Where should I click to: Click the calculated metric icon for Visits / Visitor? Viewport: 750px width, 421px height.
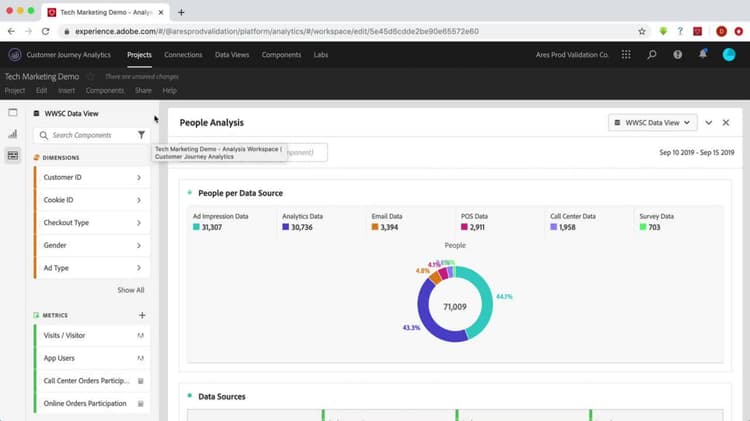[x=141, y=335]
